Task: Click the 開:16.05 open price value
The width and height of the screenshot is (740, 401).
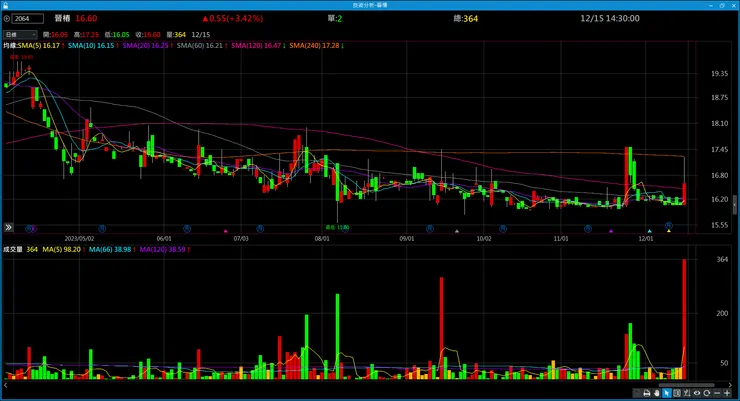Action: click(55, 34)
